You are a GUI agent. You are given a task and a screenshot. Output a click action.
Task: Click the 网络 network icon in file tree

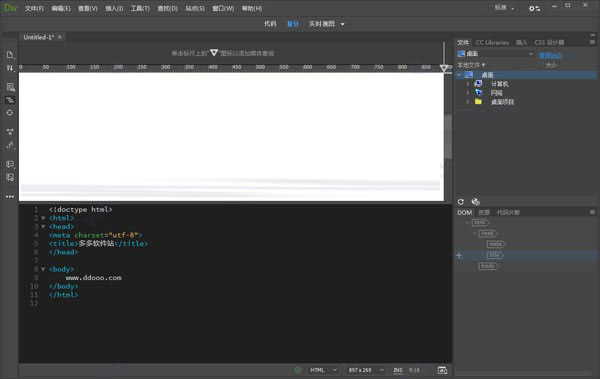[478, 93]
